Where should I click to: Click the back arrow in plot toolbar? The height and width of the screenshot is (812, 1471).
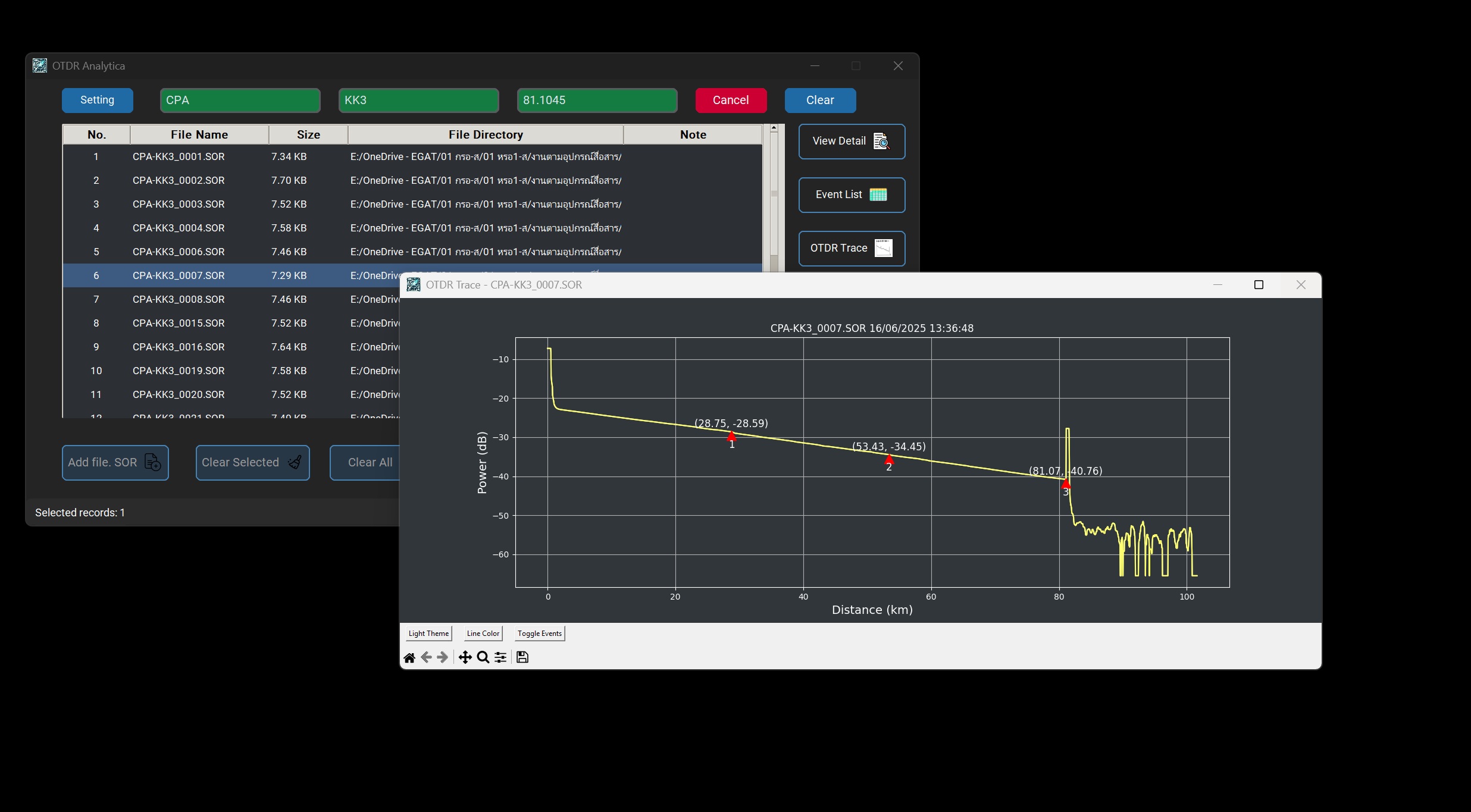(x=426, y=657)
